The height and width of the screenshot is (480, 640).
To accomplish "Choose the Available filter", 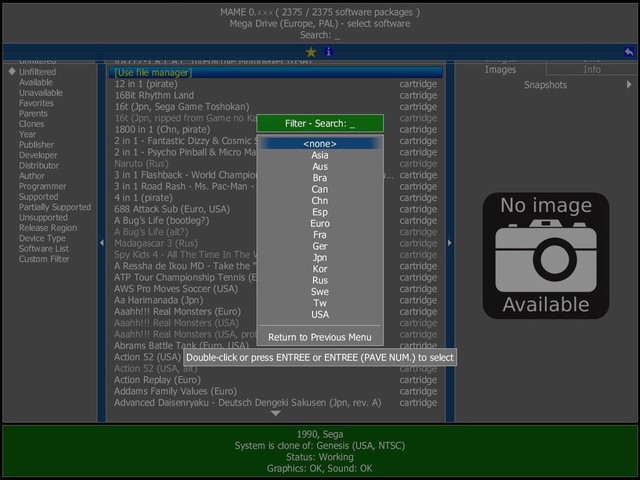I will pyautogui.click(x=36, y=82).
